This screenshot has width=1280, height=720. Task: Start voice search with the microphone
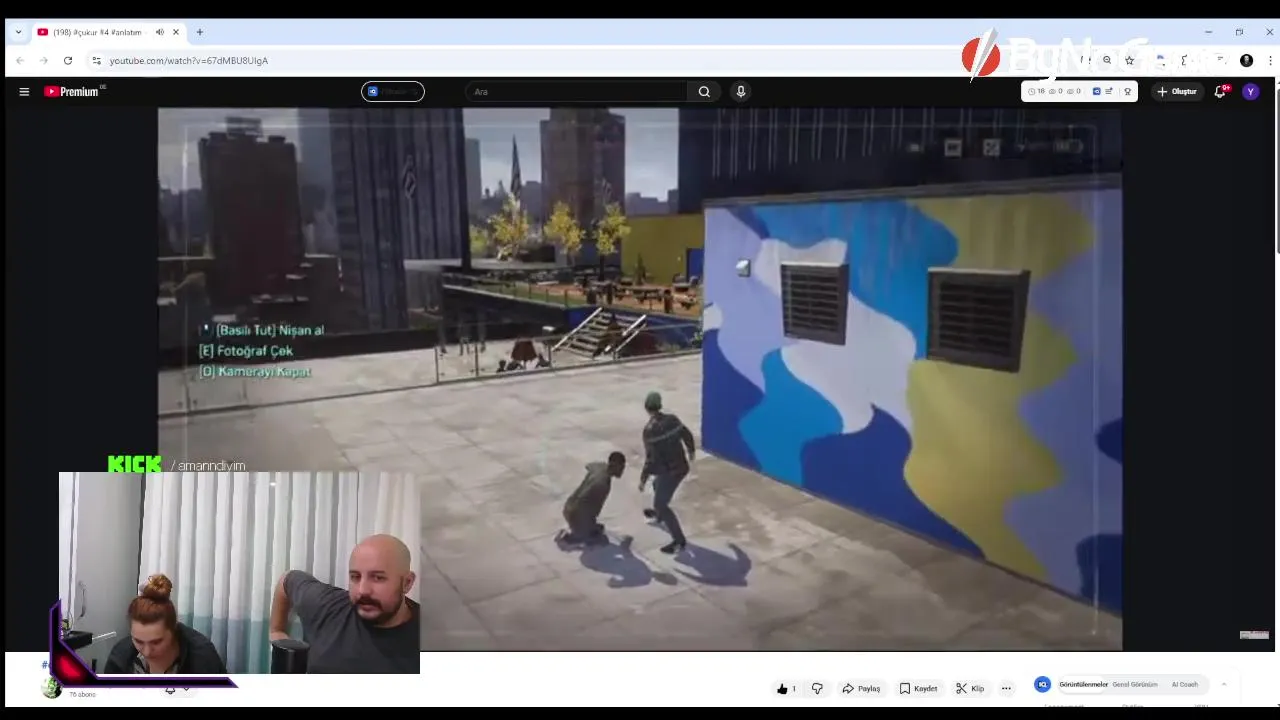click(741, 92)
